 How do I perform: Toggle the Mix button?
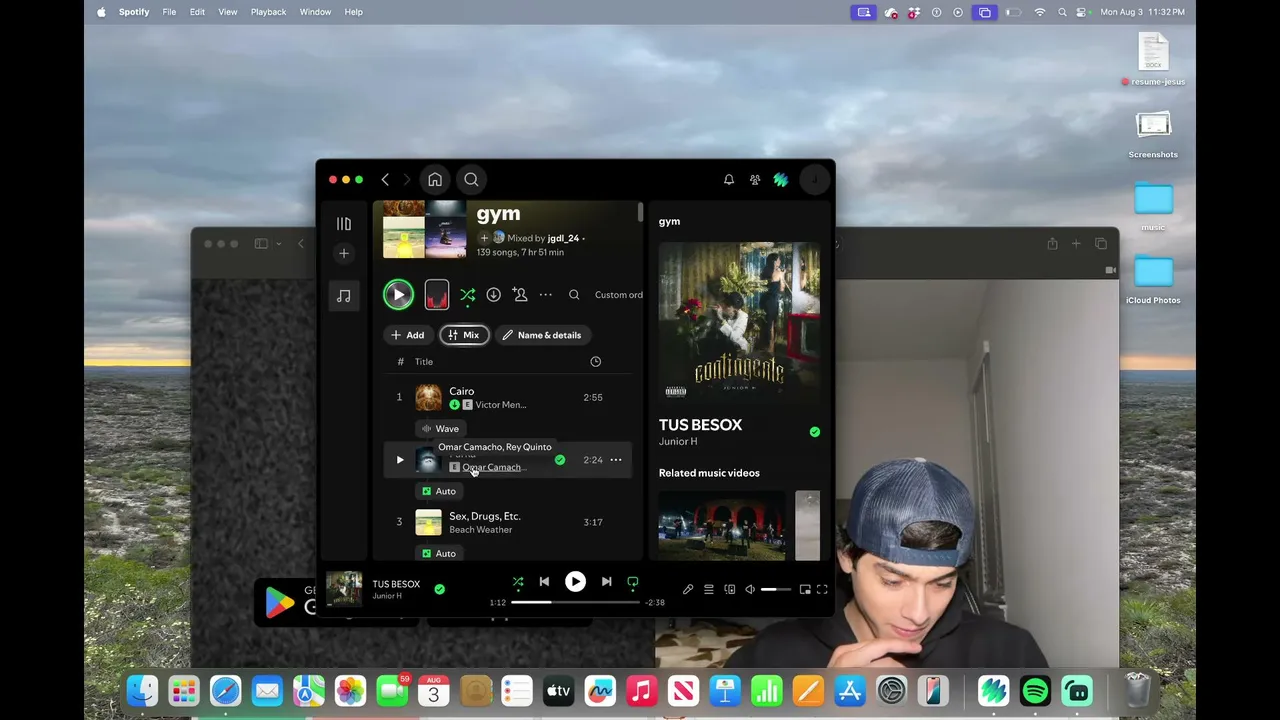click(464, 335)
